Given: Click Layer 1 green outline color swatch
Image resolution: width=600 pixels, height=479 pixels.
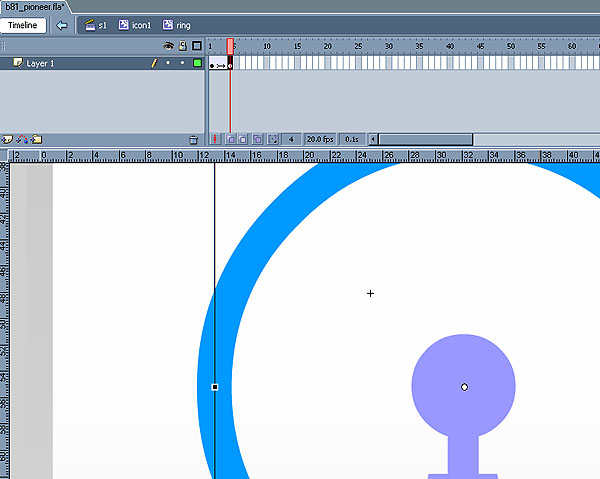Looking at the screenshot, I should [x=197, y=63].
